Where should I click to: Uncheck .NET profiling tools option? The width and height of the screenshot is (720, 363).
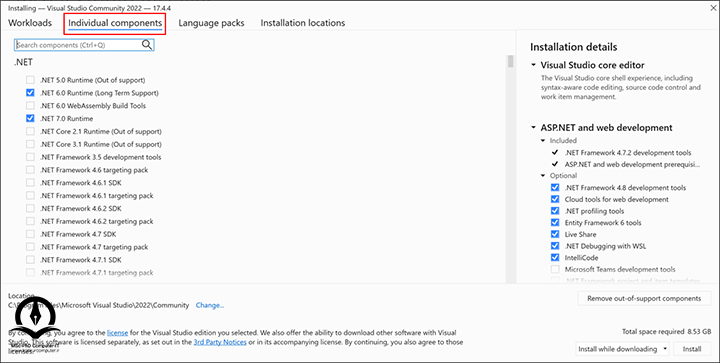click(555, 211)
